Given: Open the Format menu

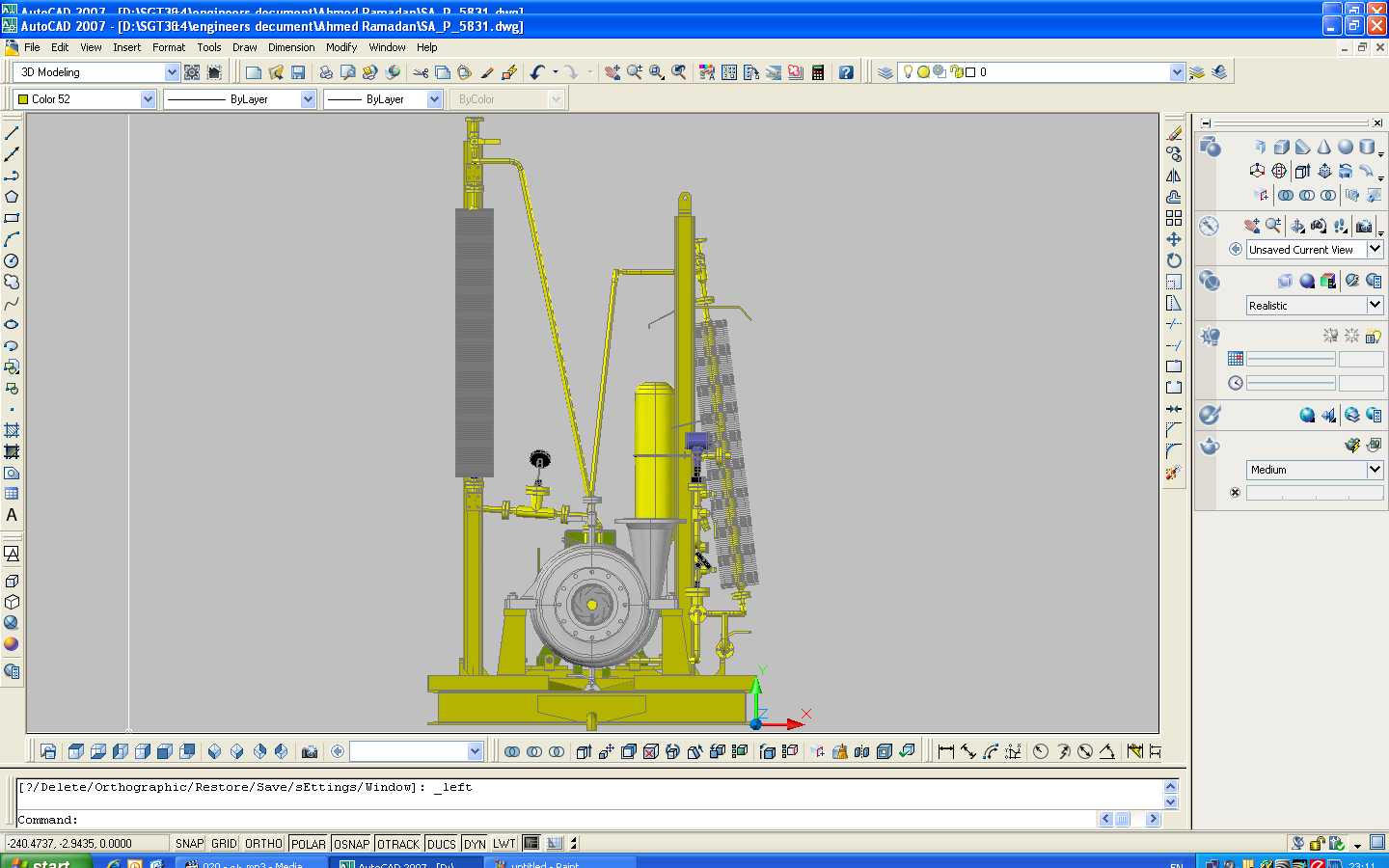Looking at the screenshot, I should (x=169, y=47).
